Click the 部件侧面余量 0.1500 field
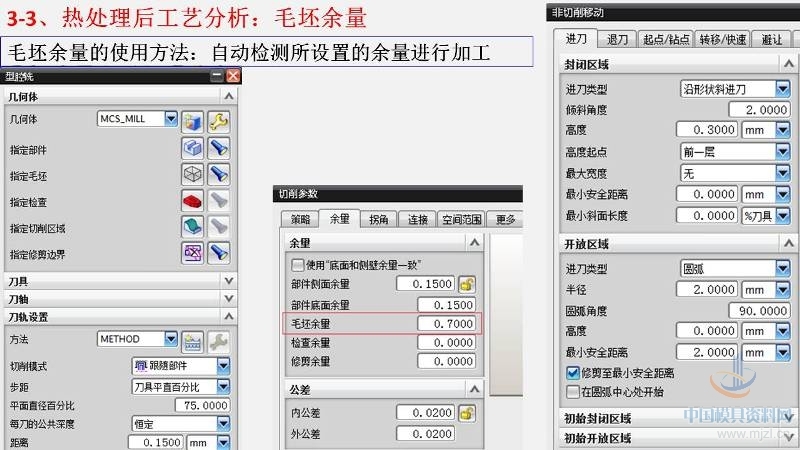The width and height of the screenshot is (800, 450). [425, 284]
